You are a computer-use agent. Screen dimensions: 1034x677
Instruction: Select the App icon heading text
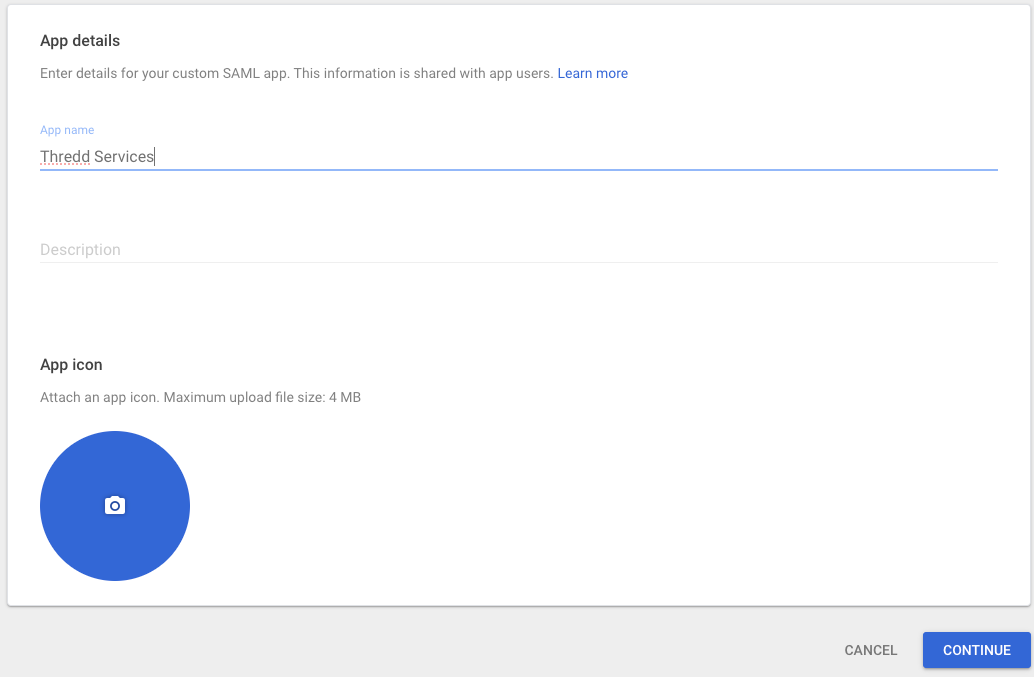(x=71, y=365)
